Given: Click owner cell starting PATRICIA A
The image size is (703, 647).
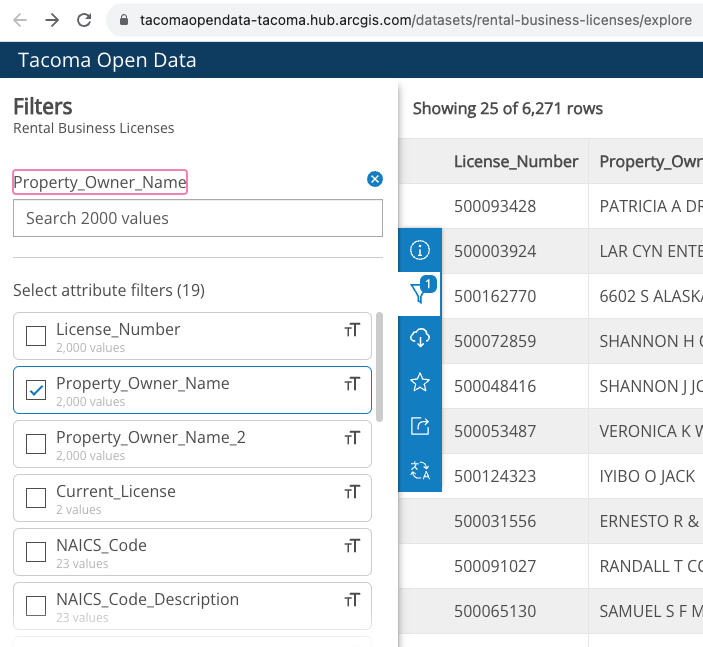Looking at the screenshot, I should (651, 206).
